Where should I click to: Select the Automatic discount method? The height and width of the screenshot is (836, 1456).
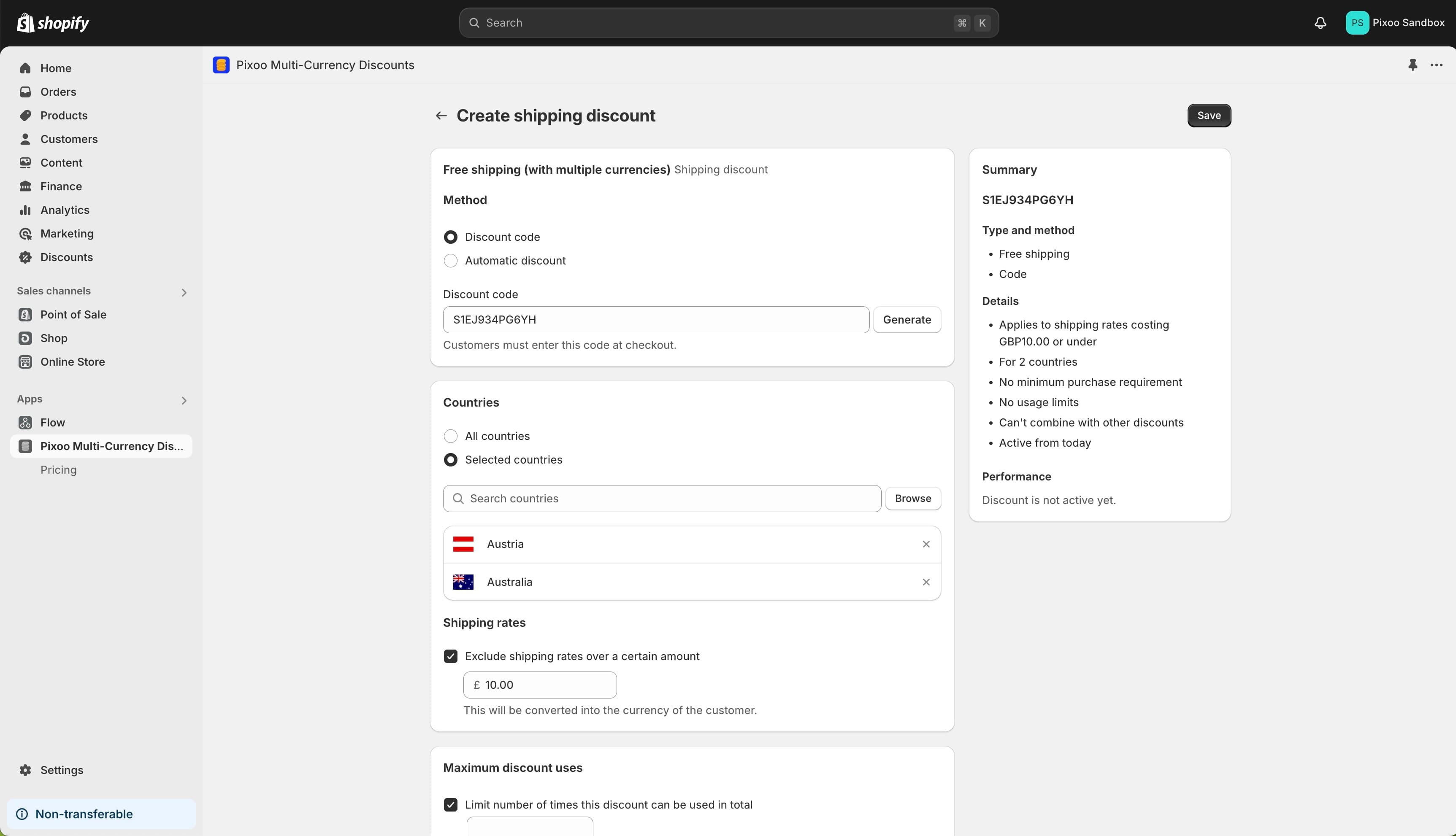[x=451, y=261]
